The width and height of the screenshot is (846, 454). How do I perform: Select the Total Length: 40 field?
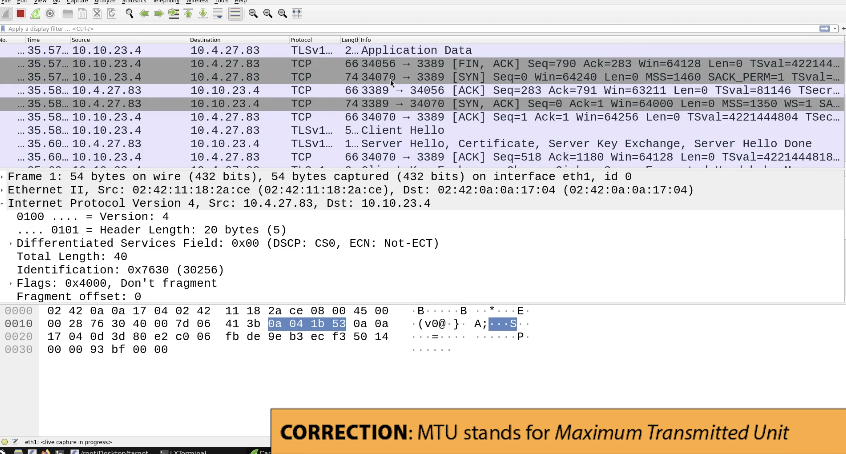(62, 256)
